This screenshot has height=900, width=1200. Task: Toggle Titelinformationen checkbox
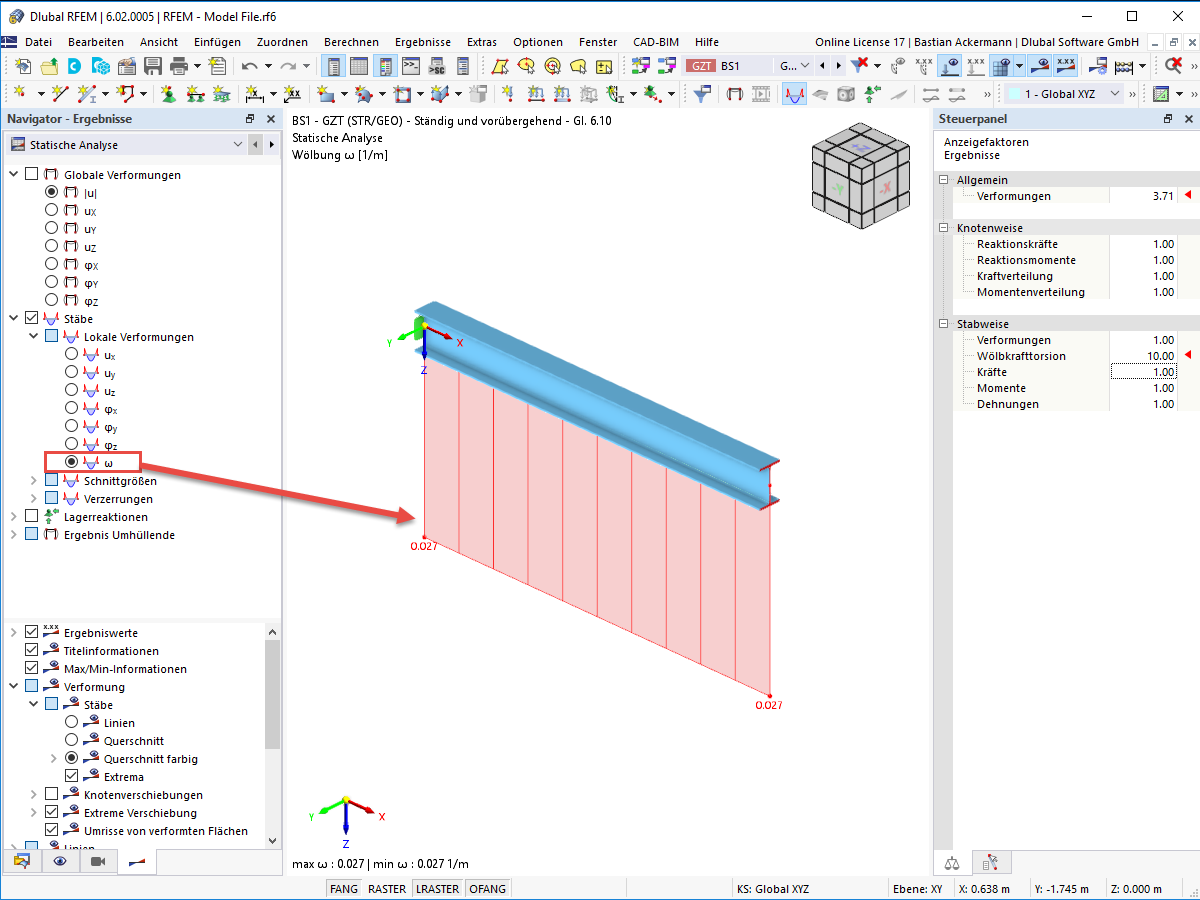coord(31,651)
